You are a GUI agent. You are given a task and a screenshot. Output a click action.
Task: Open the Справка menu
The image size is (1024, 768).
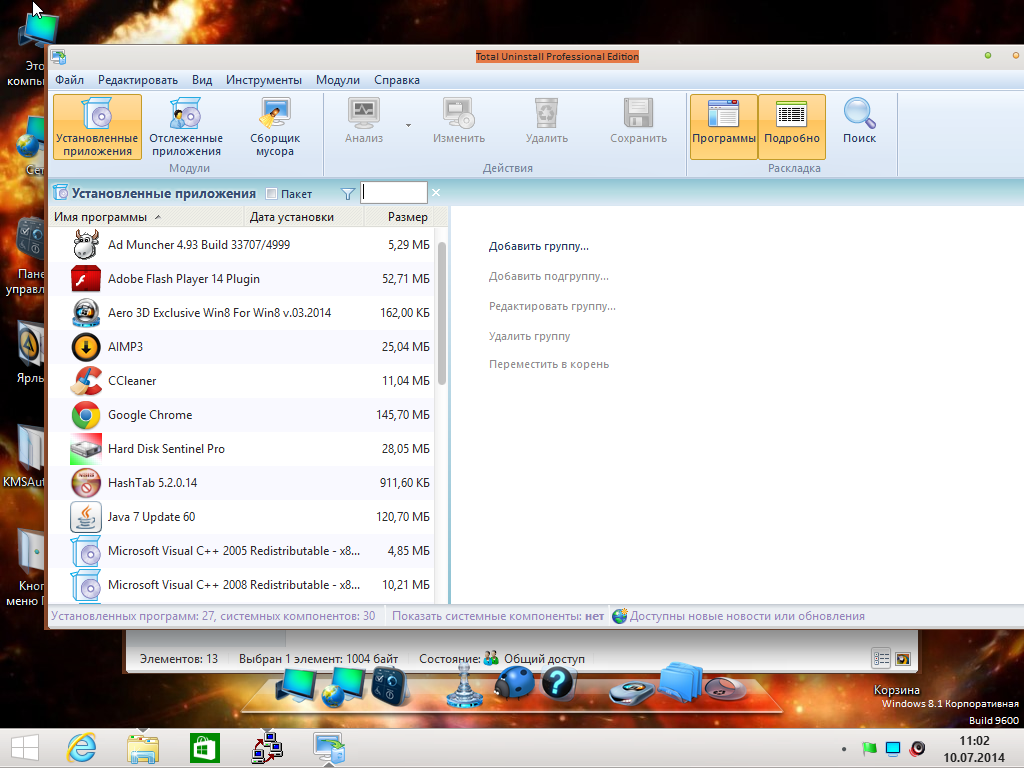tap(397, 80)
